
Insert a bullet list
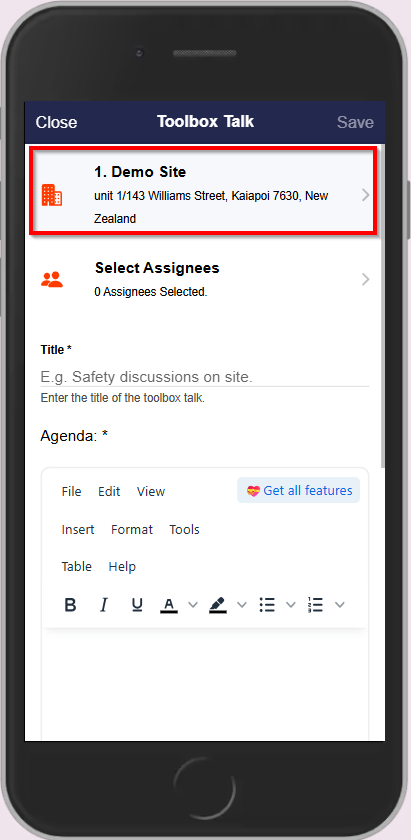point(267,605)
